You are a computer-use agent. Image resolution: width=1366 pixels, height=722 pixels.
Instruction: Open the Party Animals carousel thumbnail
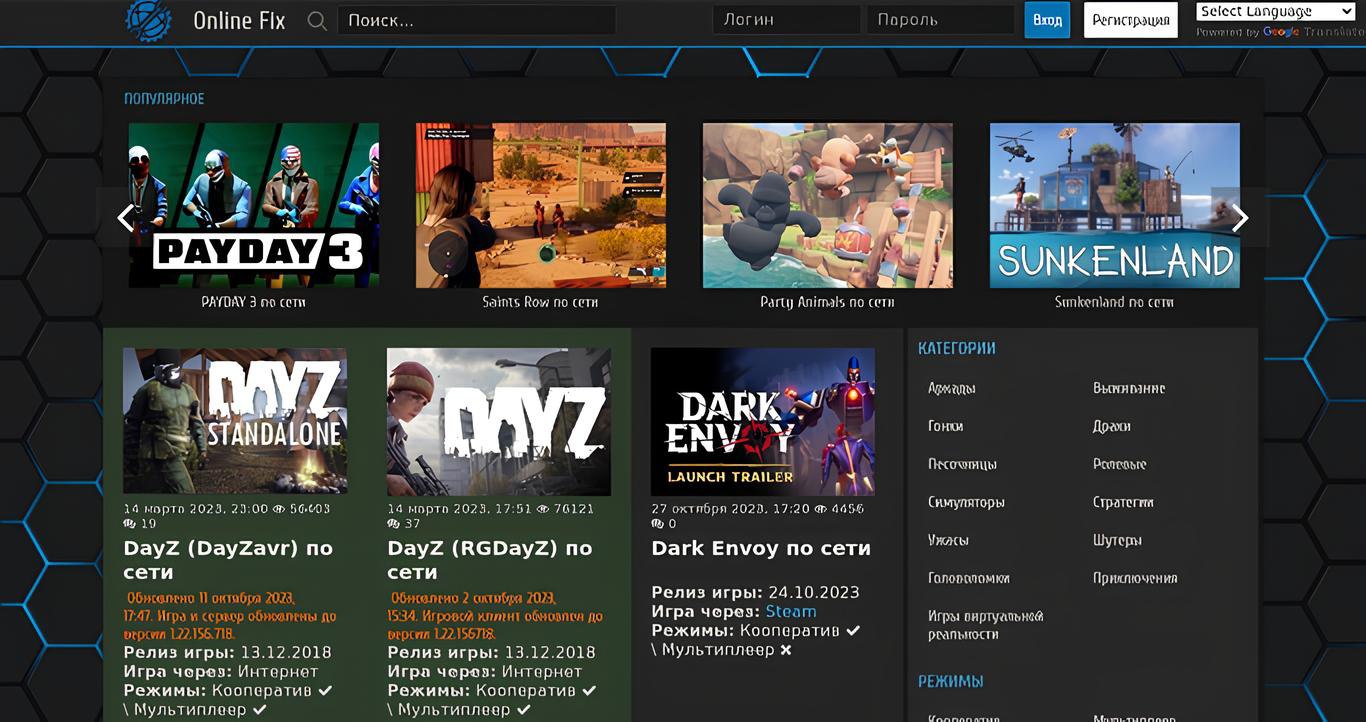(x=828, y=205)
